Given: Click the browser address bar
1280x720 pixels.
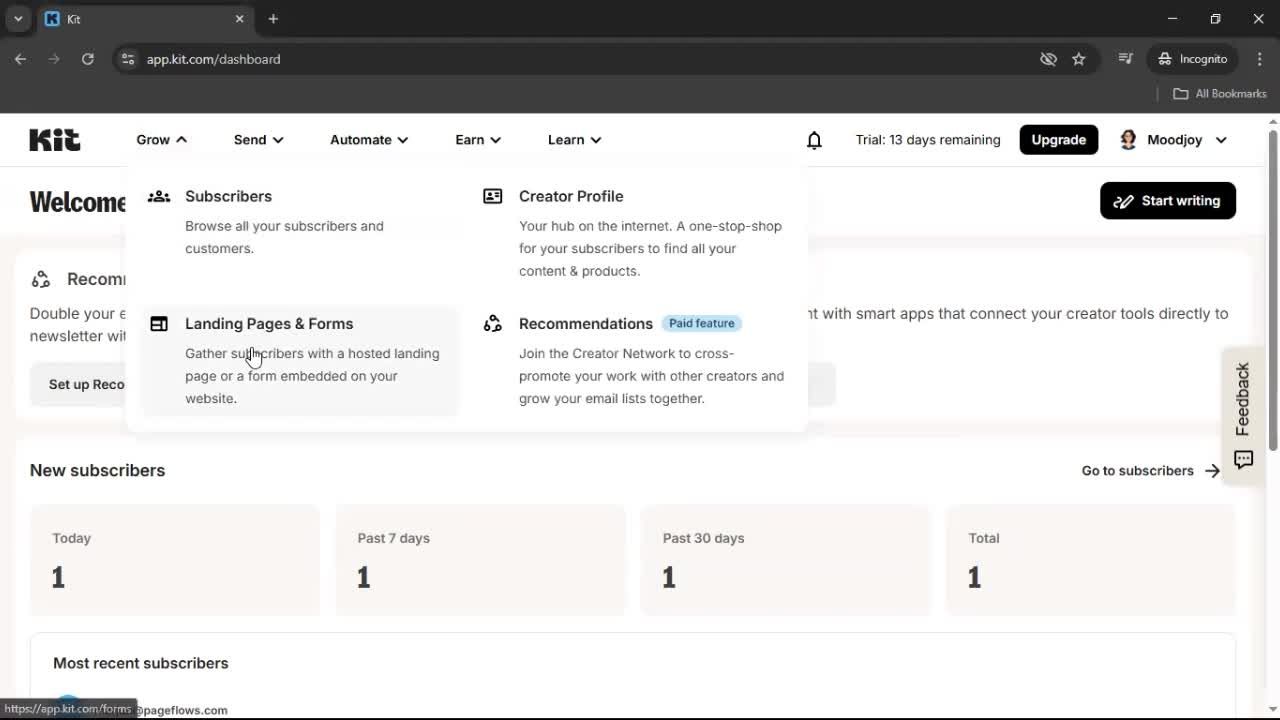Looking at the screenshot, I should coord(400,59).
